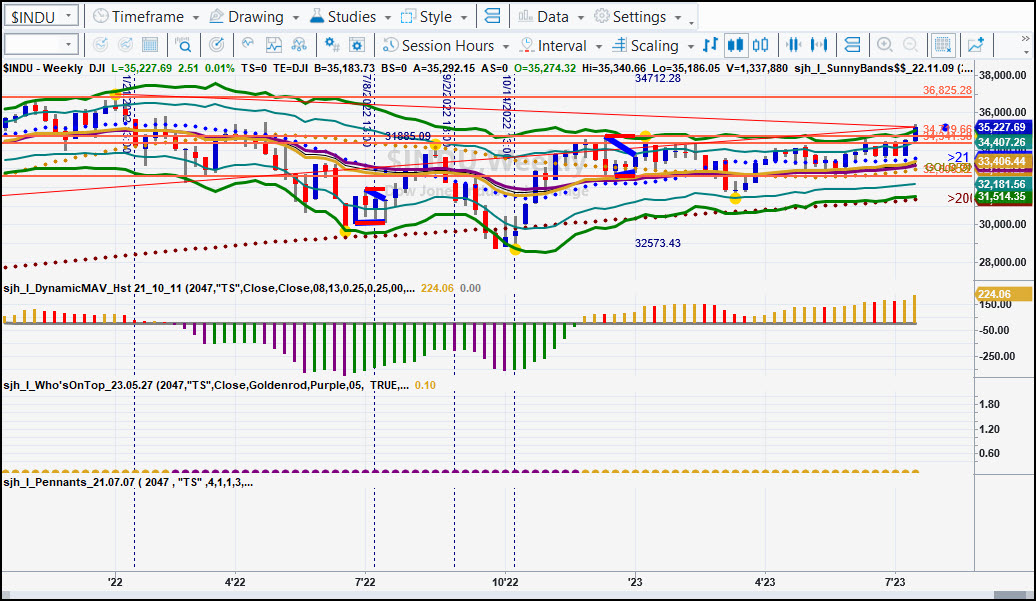Click the 32,181.56 teal price label
Image resolution: width=1036 pixels, height=601 pixels.
1002,184
